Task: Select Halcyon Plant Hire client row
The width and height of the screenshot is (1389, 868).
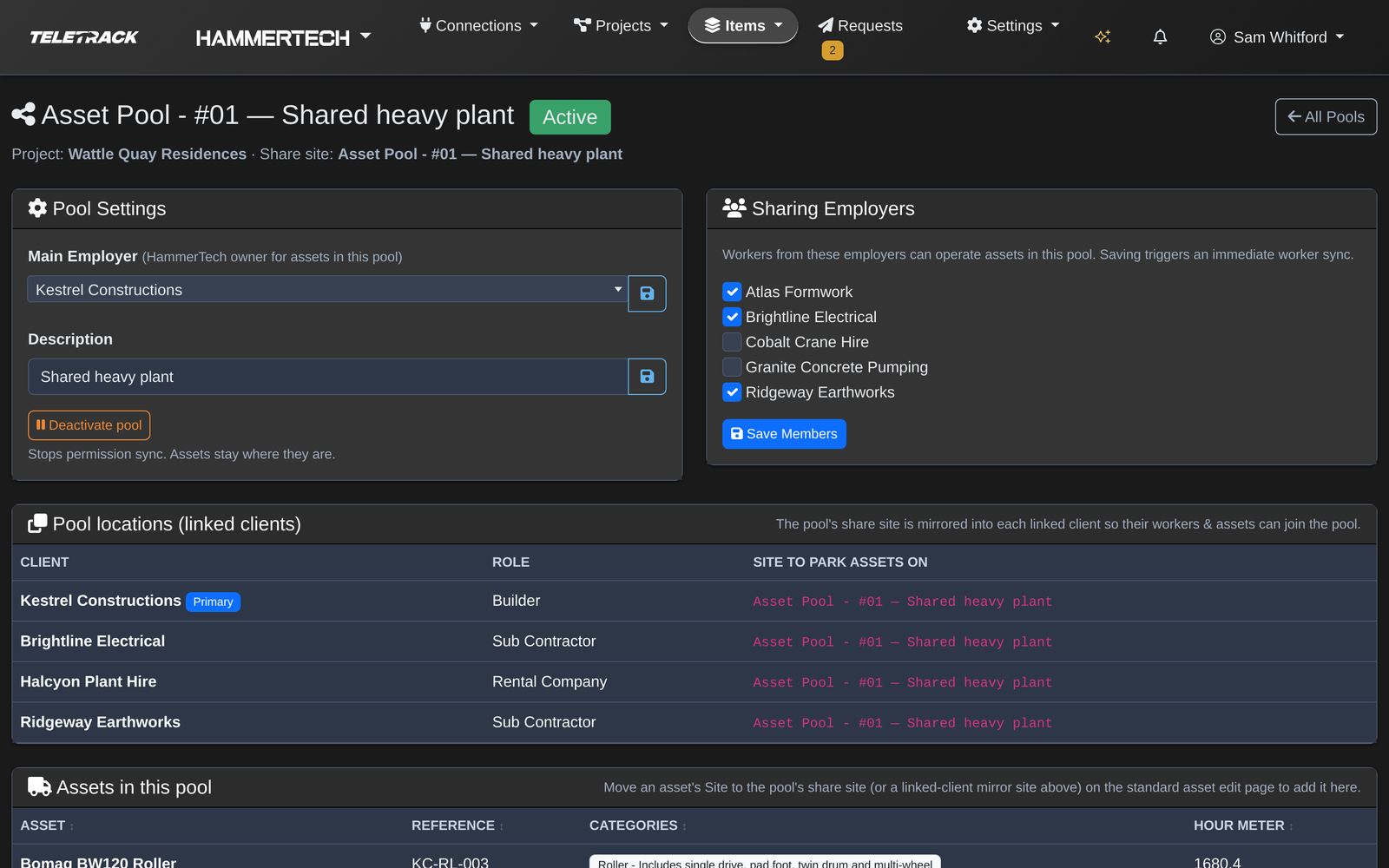Action: [x=694, y=682]
